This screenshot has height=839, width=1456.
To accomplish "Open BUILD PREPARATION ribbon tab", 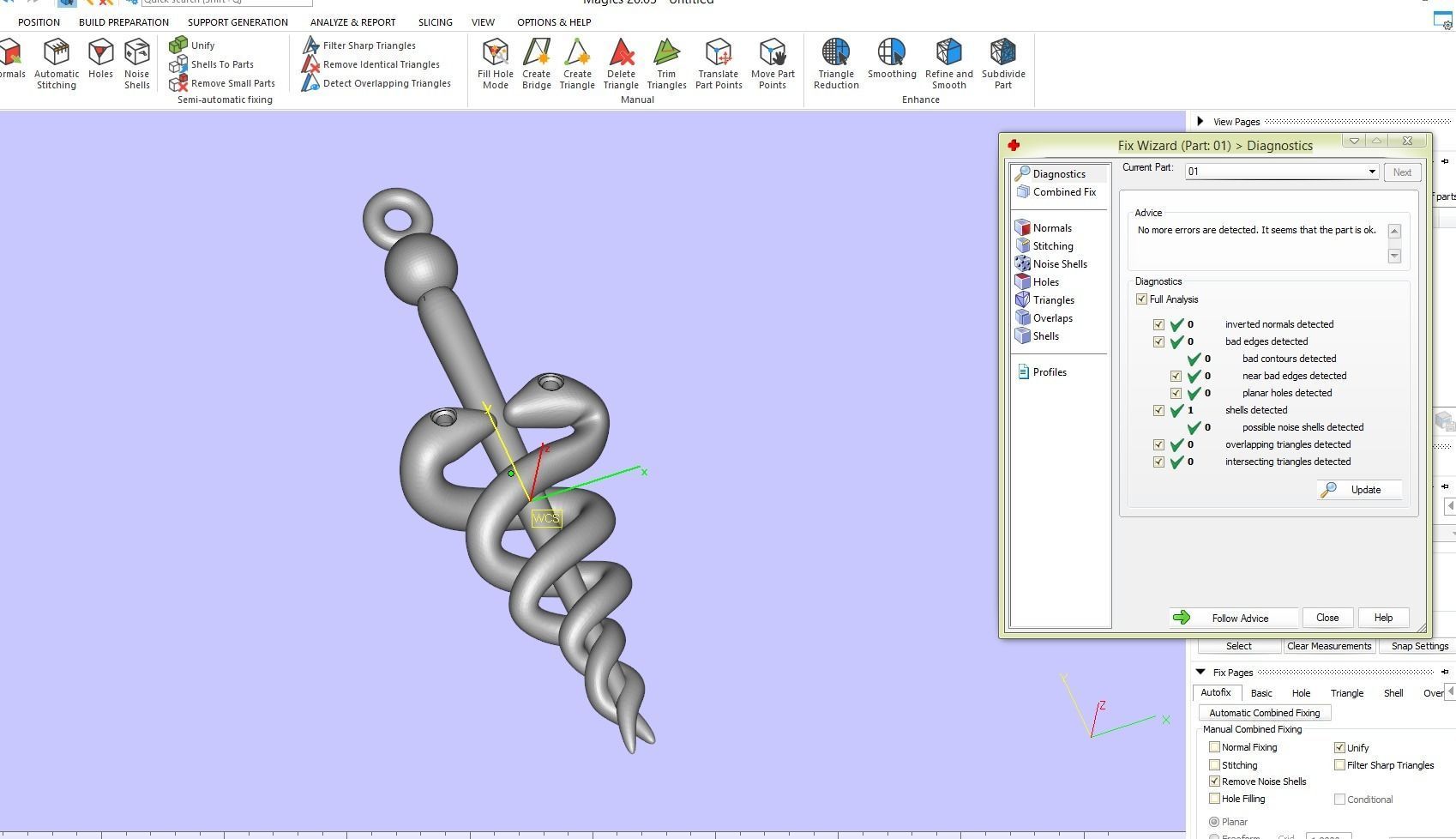I will pos(123,22).
